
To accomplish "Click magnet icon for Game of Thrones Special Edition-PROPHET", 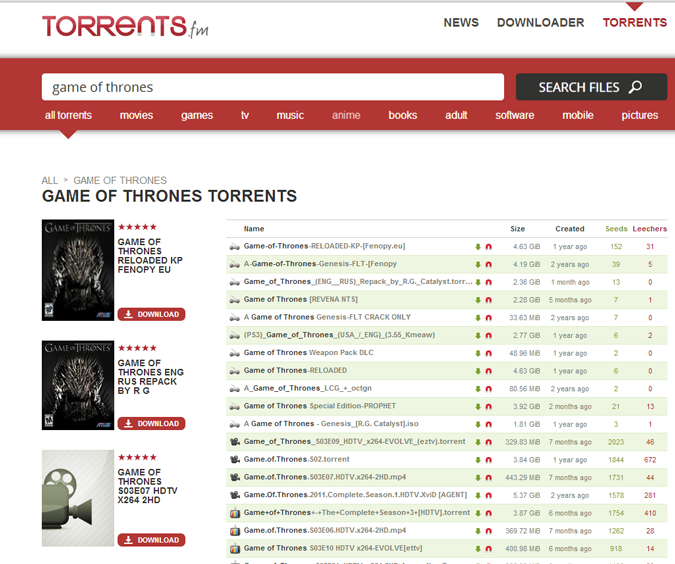I will tap(489, 406).
